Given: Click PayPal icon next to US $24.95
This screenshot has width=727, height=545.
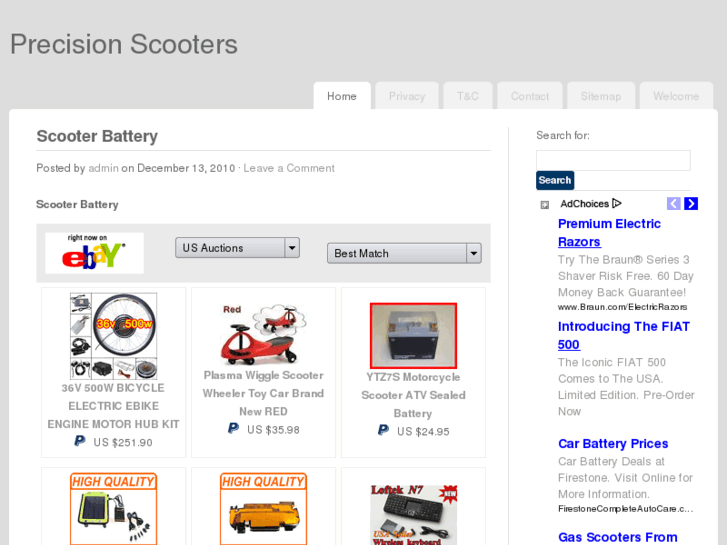Looking at the screenshot, I should (383, 430).
